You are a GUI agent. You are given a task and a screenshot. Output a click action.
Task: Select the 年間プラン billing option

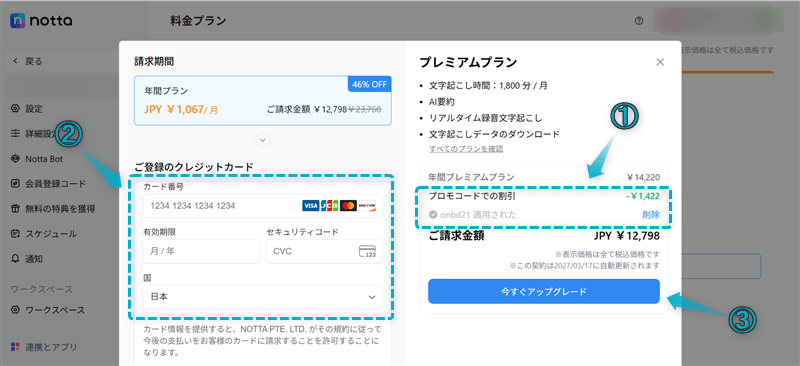(x=263, y=101)
